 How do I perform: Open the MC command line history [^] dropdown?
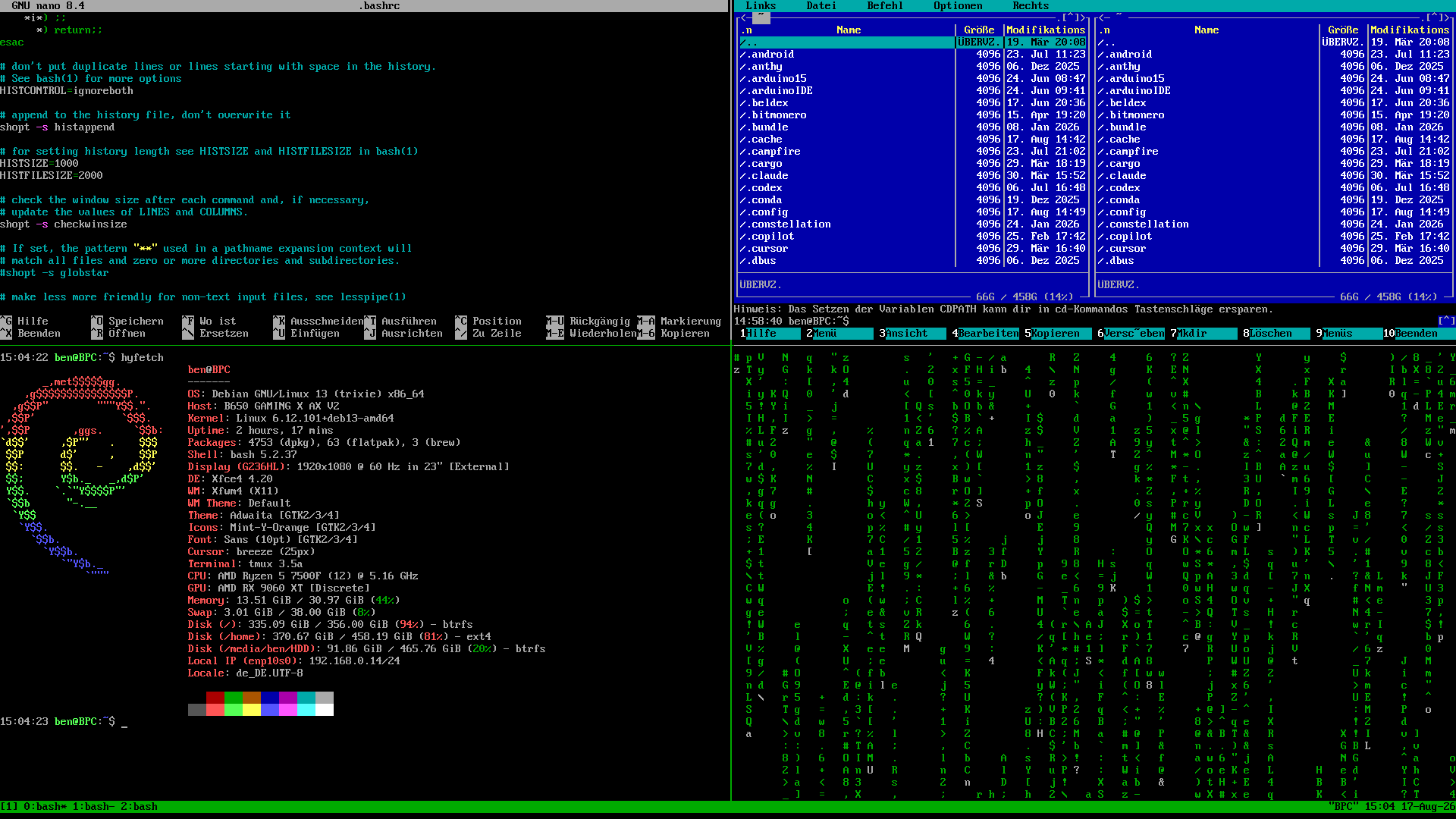[x=1446, y=322]
